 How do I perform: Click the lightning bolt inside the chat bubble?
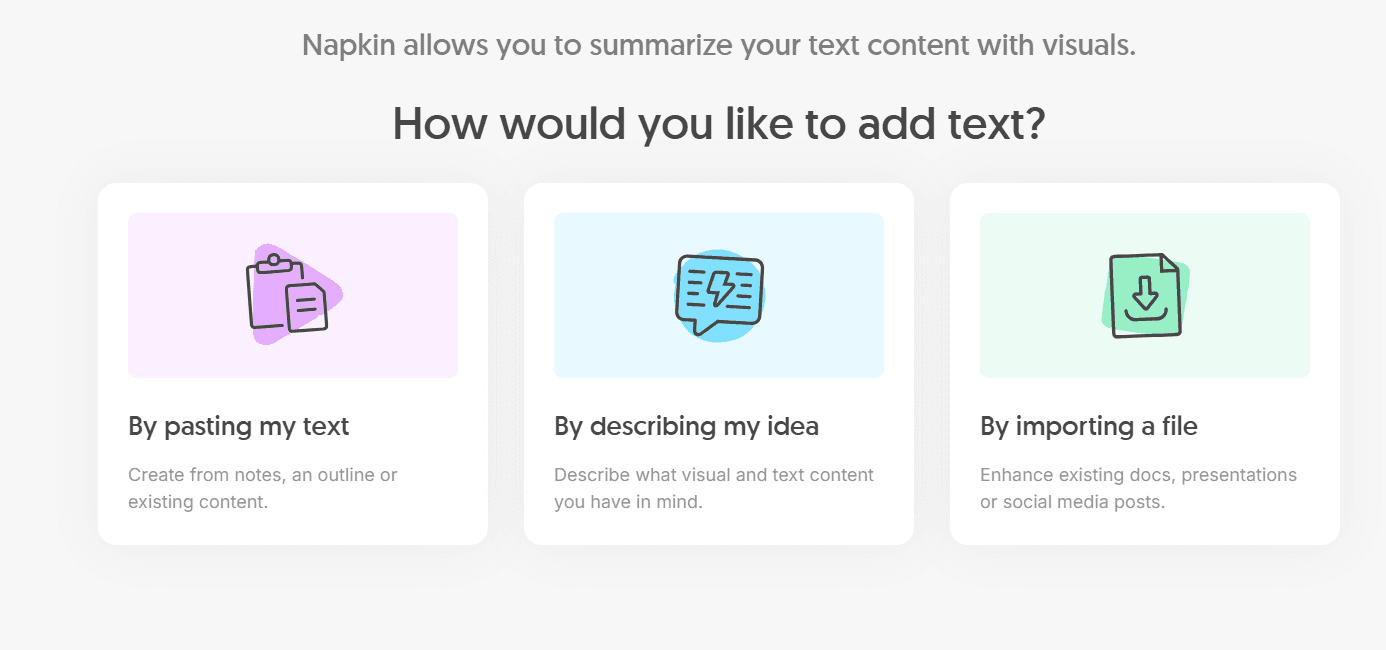[720, 290]
